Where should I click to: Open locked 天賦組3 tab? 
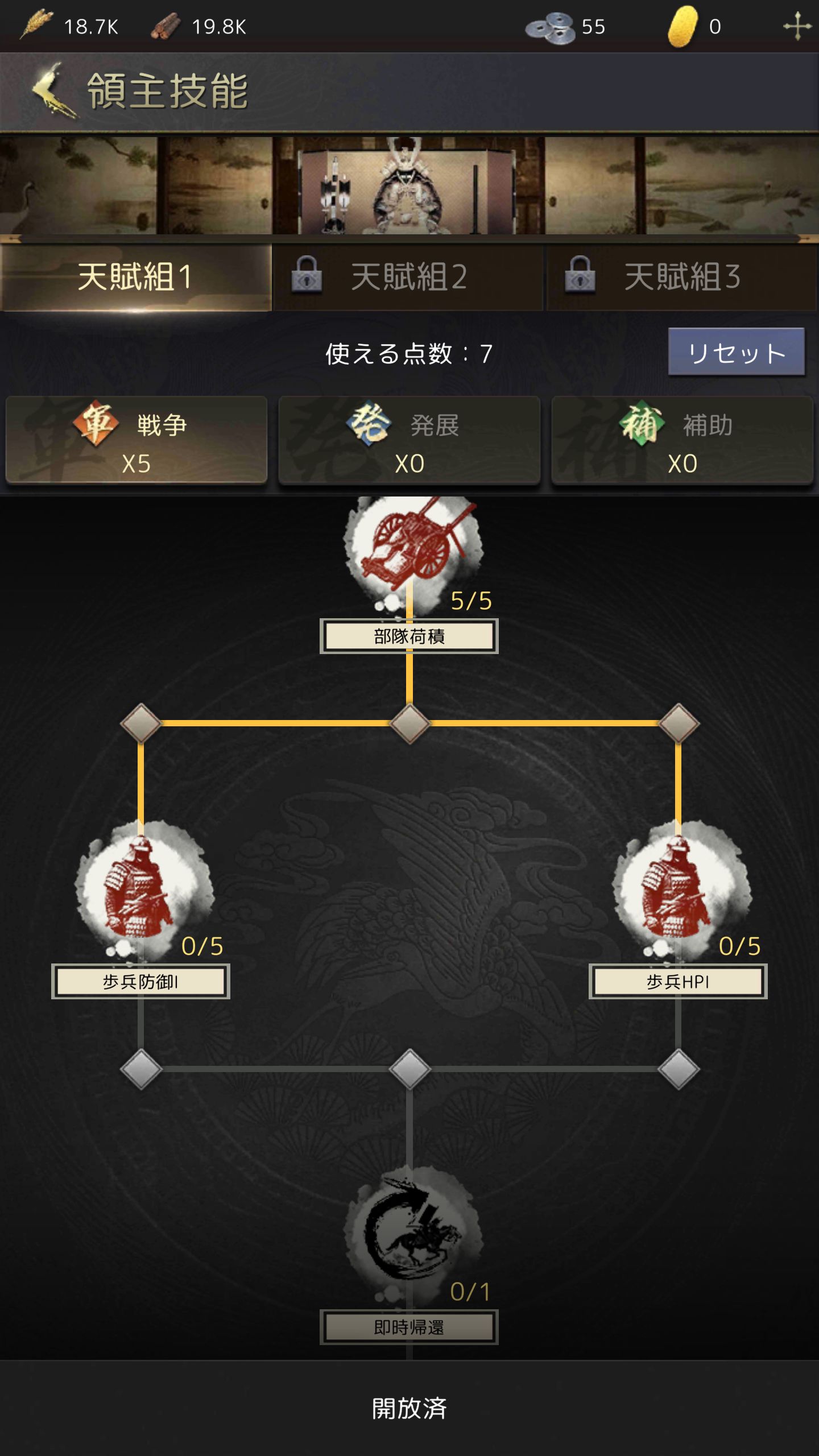(681, 278)
